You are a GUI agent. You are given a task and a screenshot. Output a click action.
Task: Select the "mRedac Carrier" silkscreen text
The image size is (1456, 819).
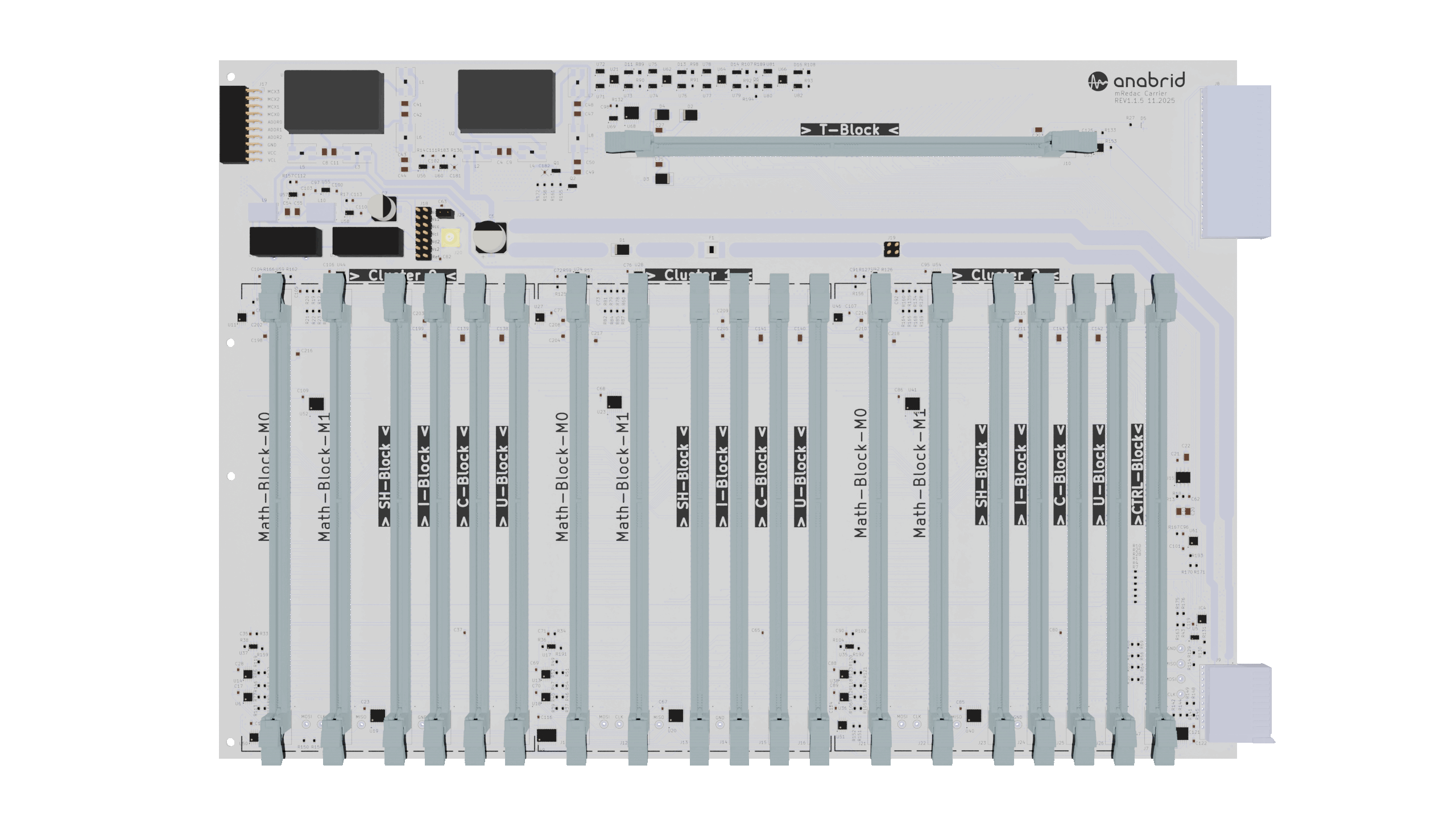click(x=1140, y=94)
